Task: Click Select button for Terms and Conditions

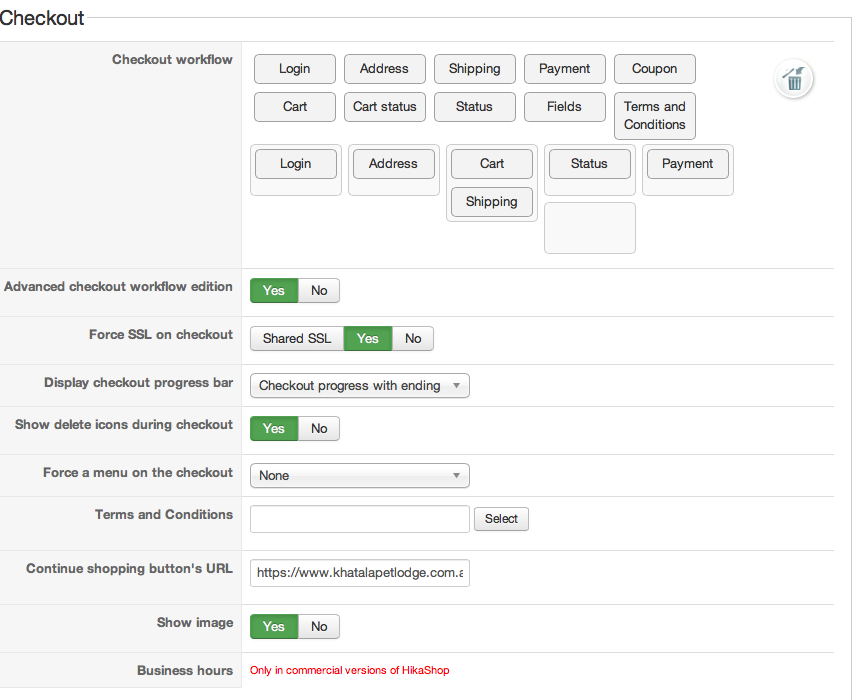Action: click(x=501, y=519)
